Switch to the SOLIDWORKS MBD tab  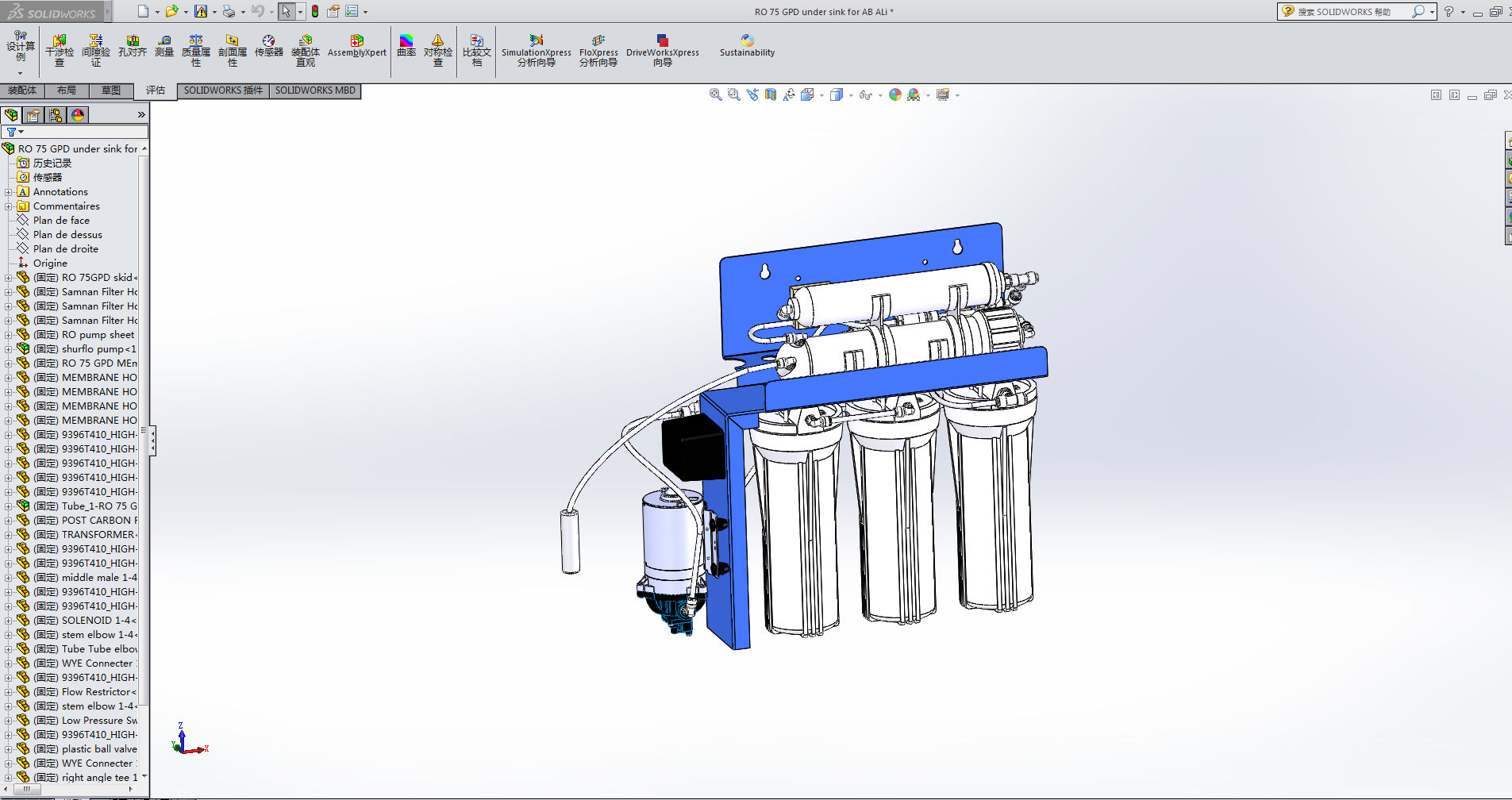click(x=315, y=90)
